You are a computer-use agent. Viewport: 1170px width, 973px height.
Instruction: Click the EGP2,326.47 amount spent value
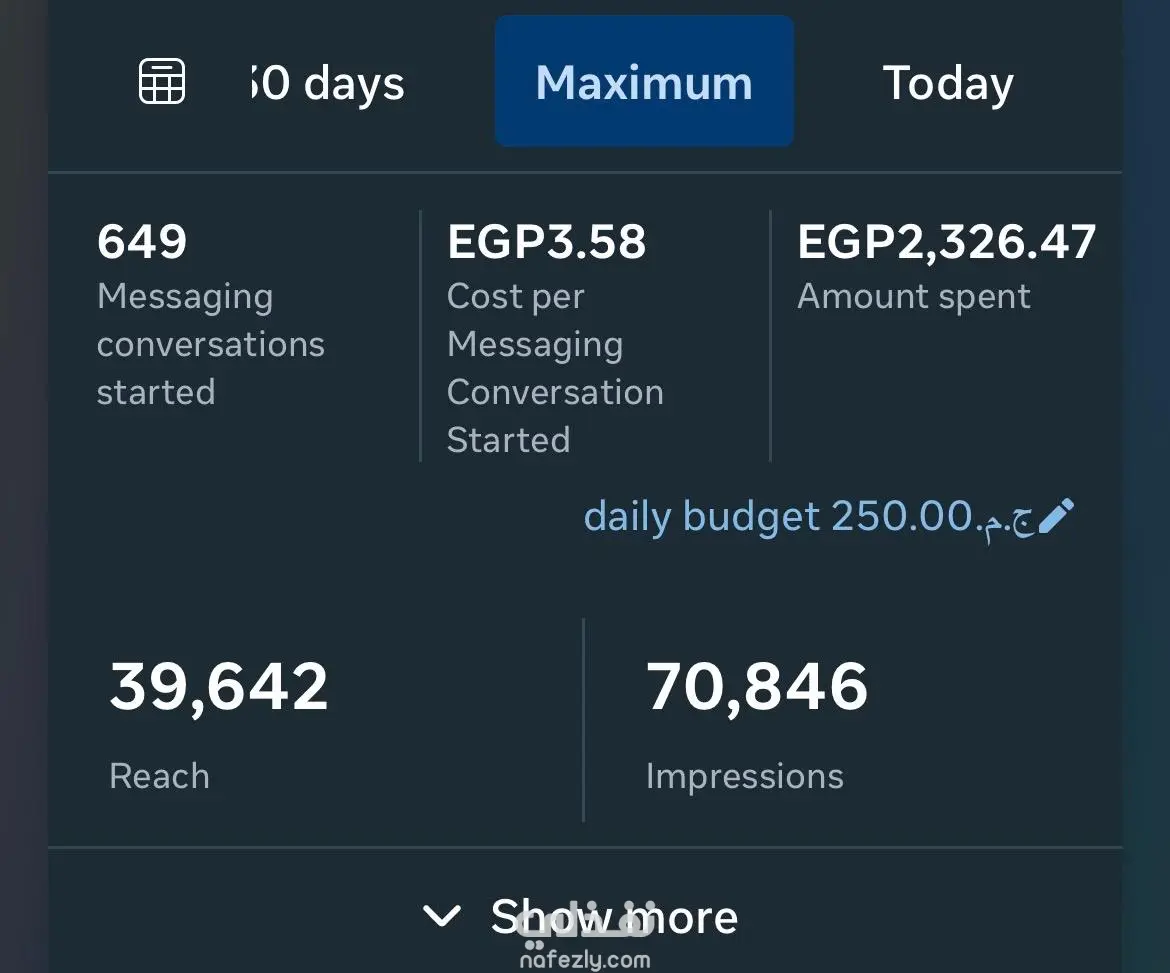[x=946, y=243]
